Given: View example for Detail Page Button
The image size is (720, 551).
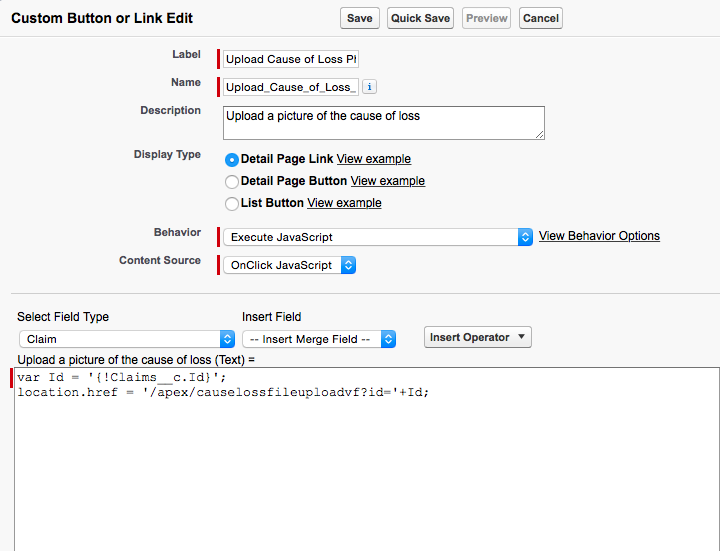Looking at the screenshot, I should coord(387,181).
